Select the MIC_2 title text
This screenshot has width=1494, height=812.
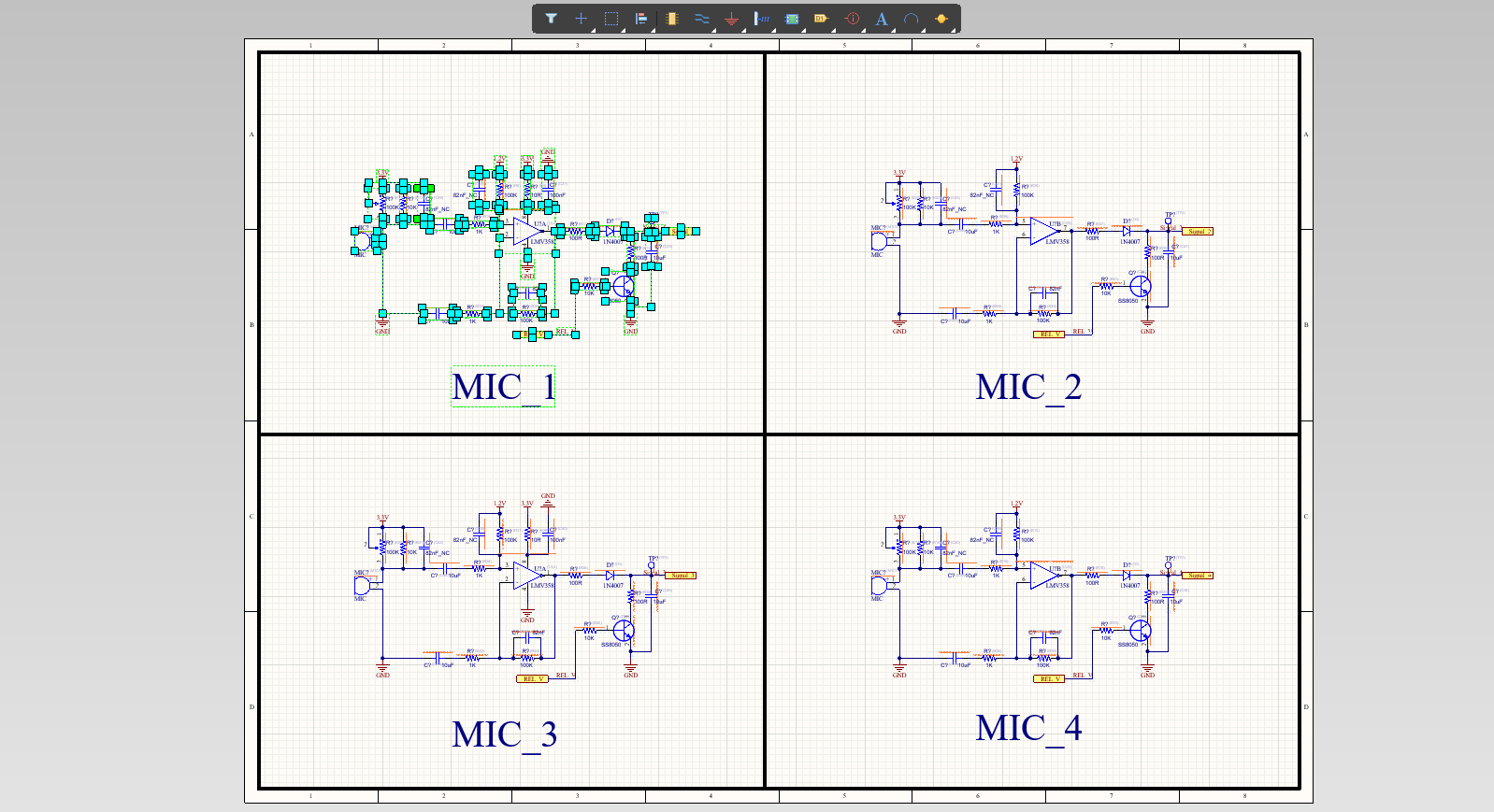coord(1027,387)
